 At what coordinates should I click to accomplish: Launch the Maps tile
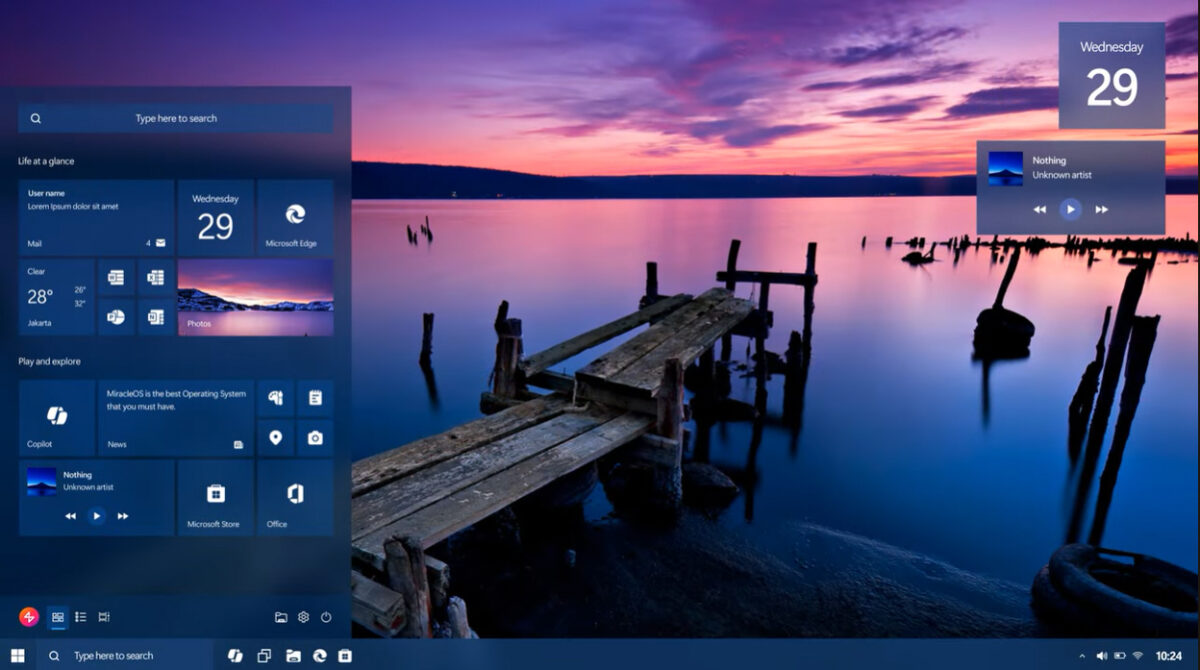(276, 438)
